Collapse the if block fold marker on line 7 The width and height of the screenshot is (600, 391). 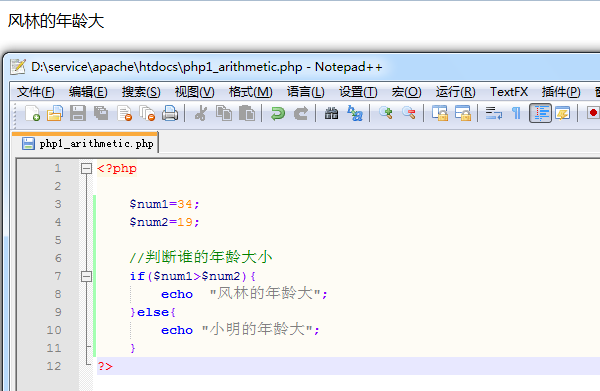87,276
